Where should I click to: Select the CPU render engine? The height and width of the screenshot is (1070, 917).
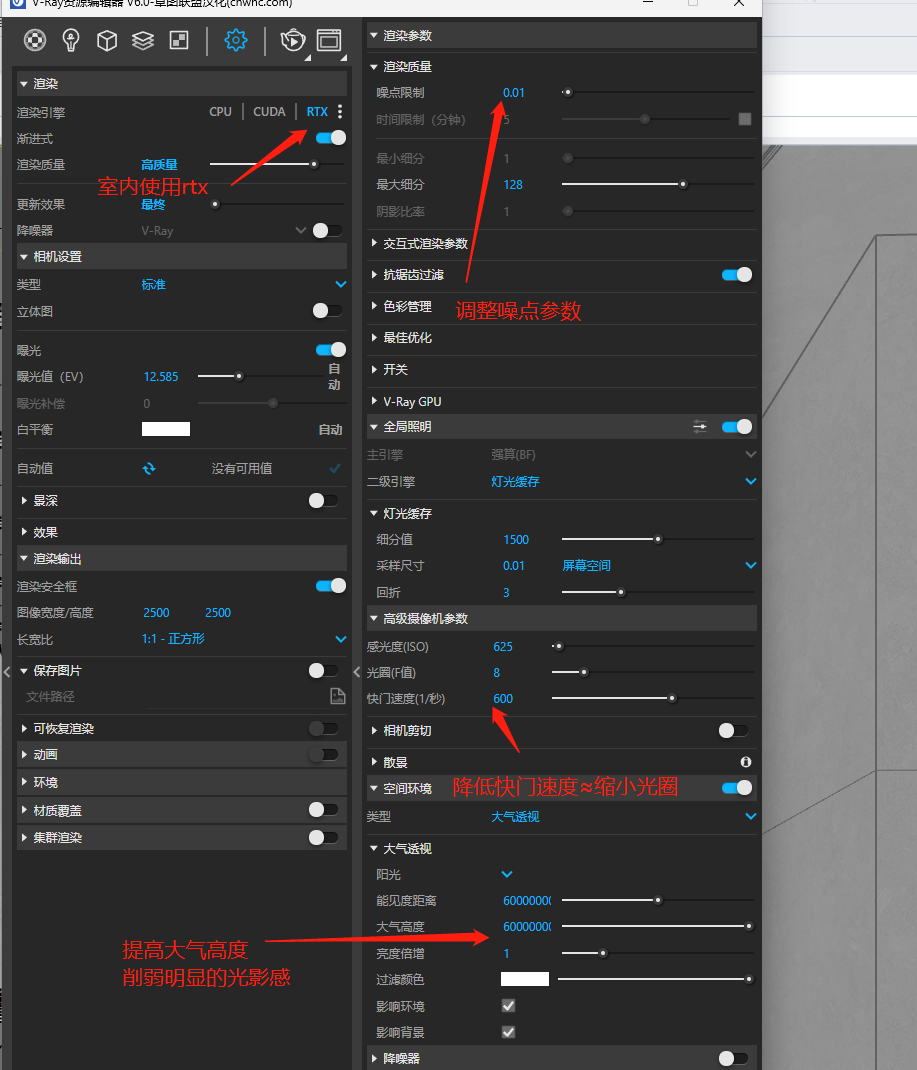(220, 112)
